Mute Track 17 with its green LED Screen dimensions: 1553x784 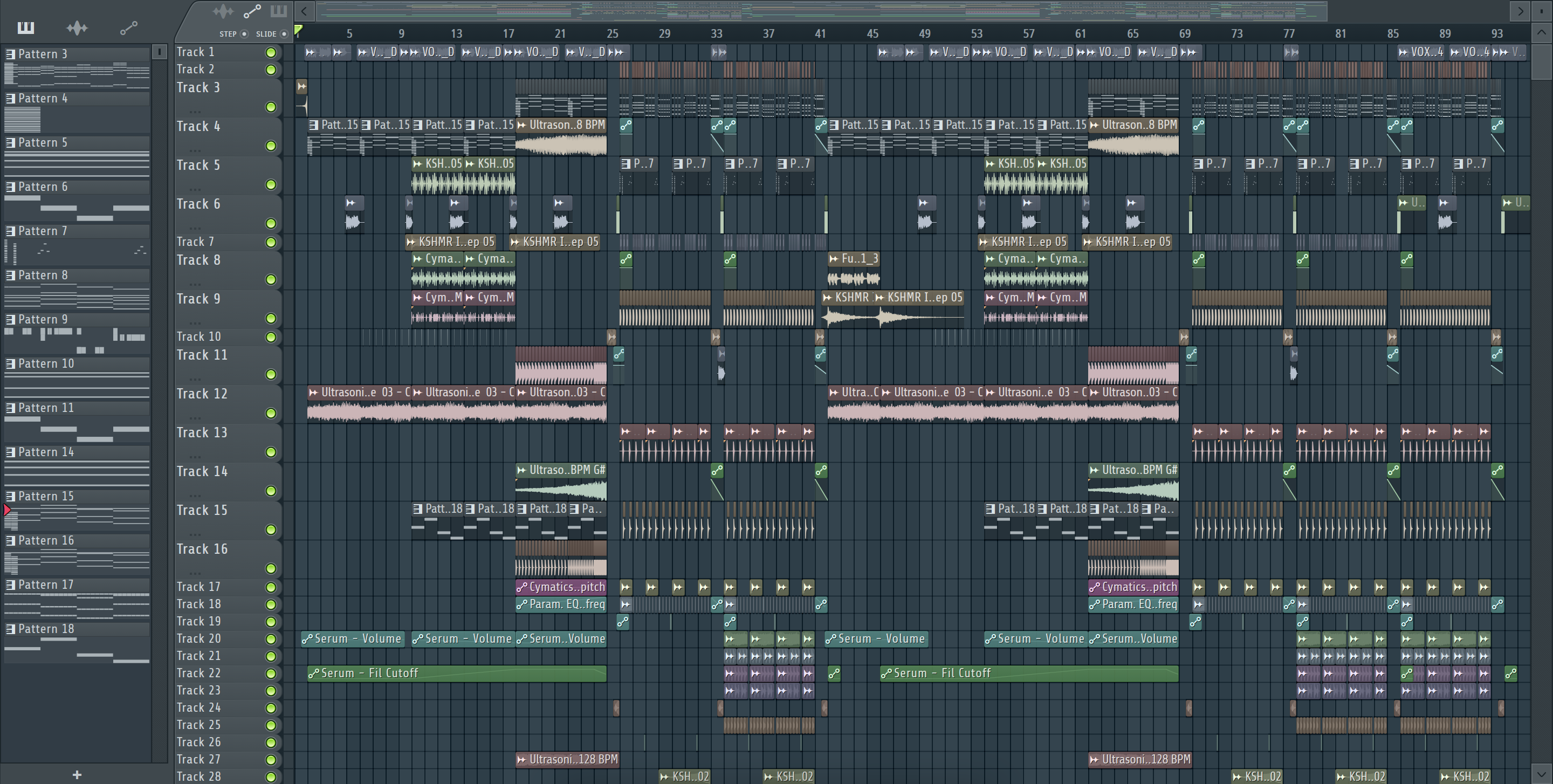(x=271, y=587)
